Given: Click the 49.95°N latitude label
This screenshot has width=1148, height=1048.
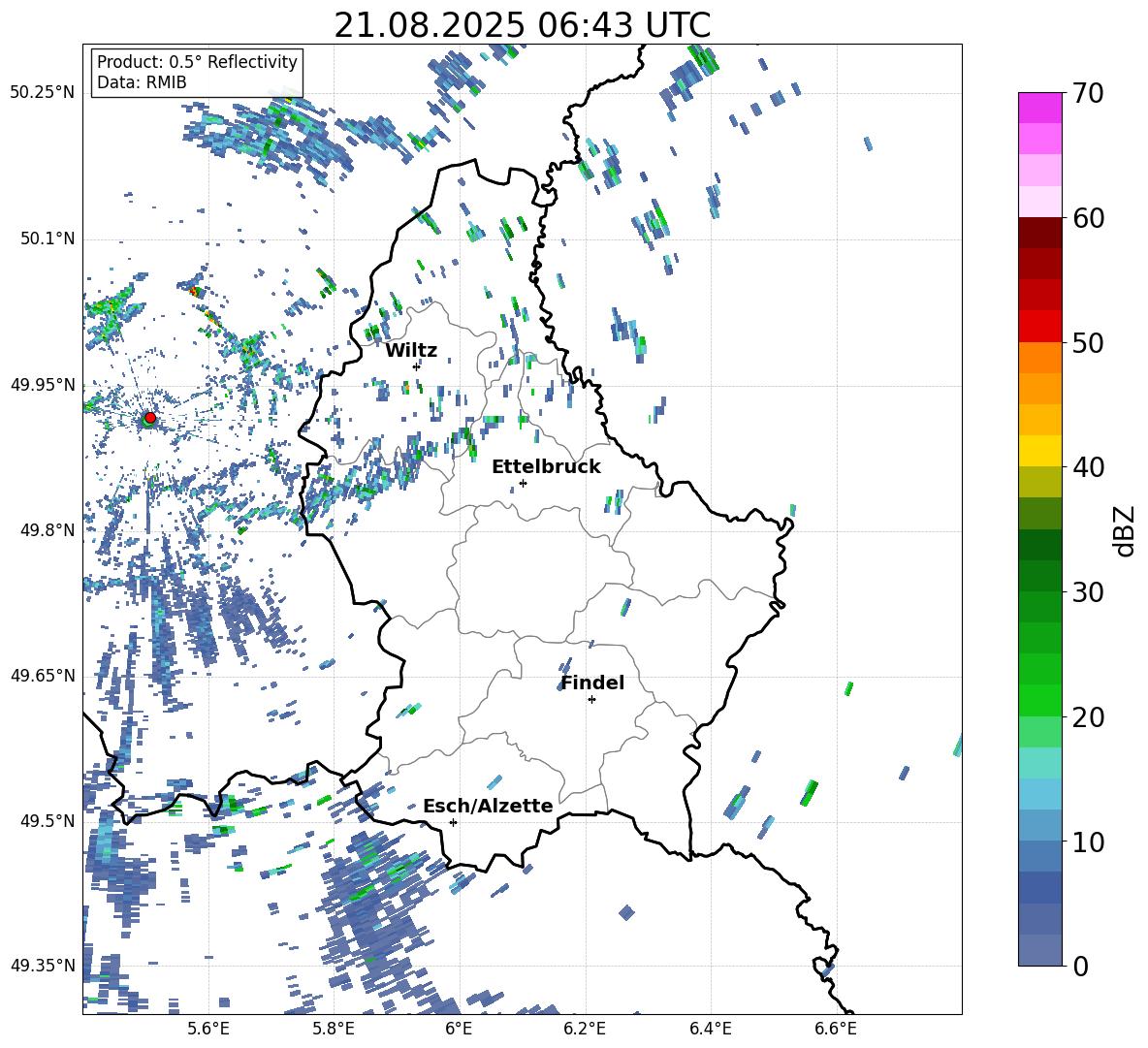Looking at the screenshot, I should click(43, 385).
